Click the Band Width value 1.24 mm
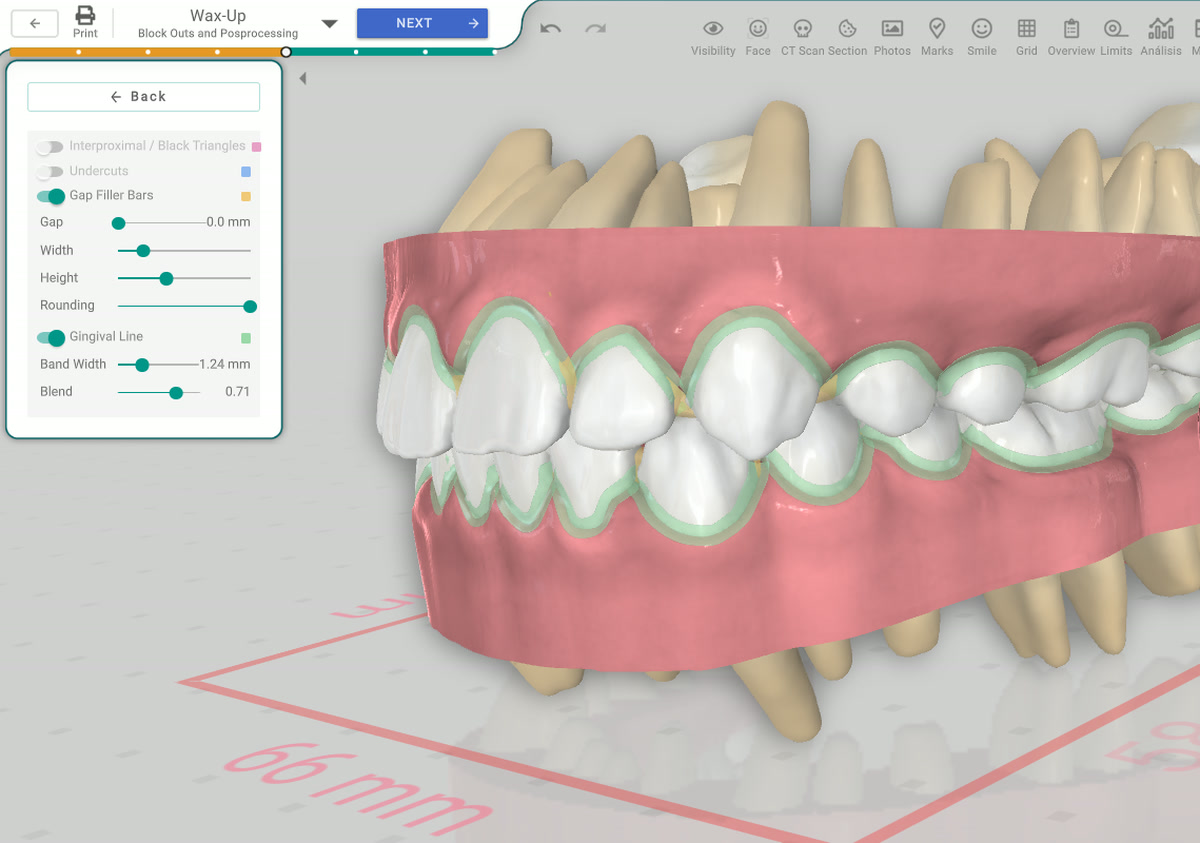 225,364
